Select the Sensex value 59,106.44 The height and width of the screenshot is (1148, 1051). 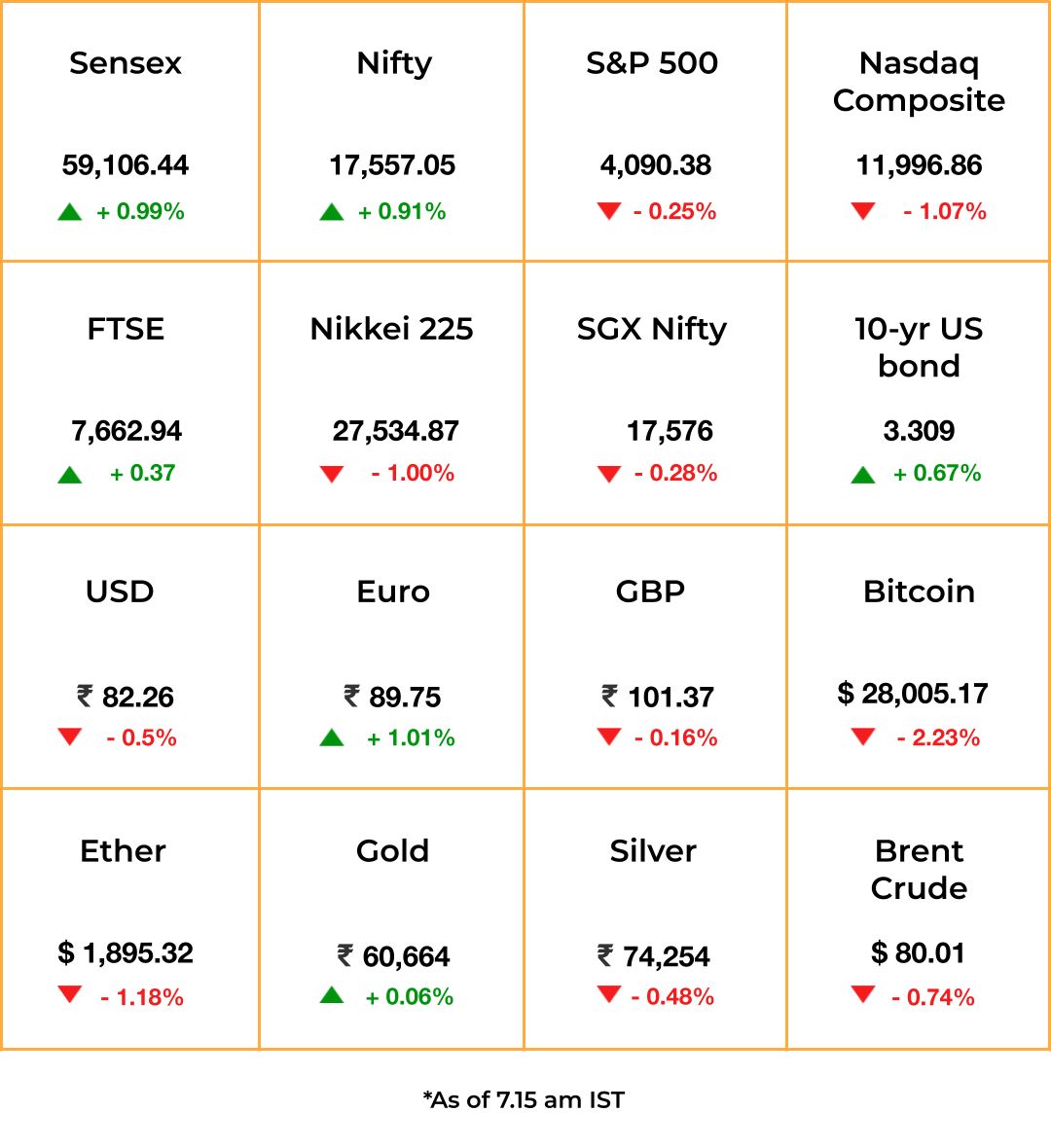point(126,165)
